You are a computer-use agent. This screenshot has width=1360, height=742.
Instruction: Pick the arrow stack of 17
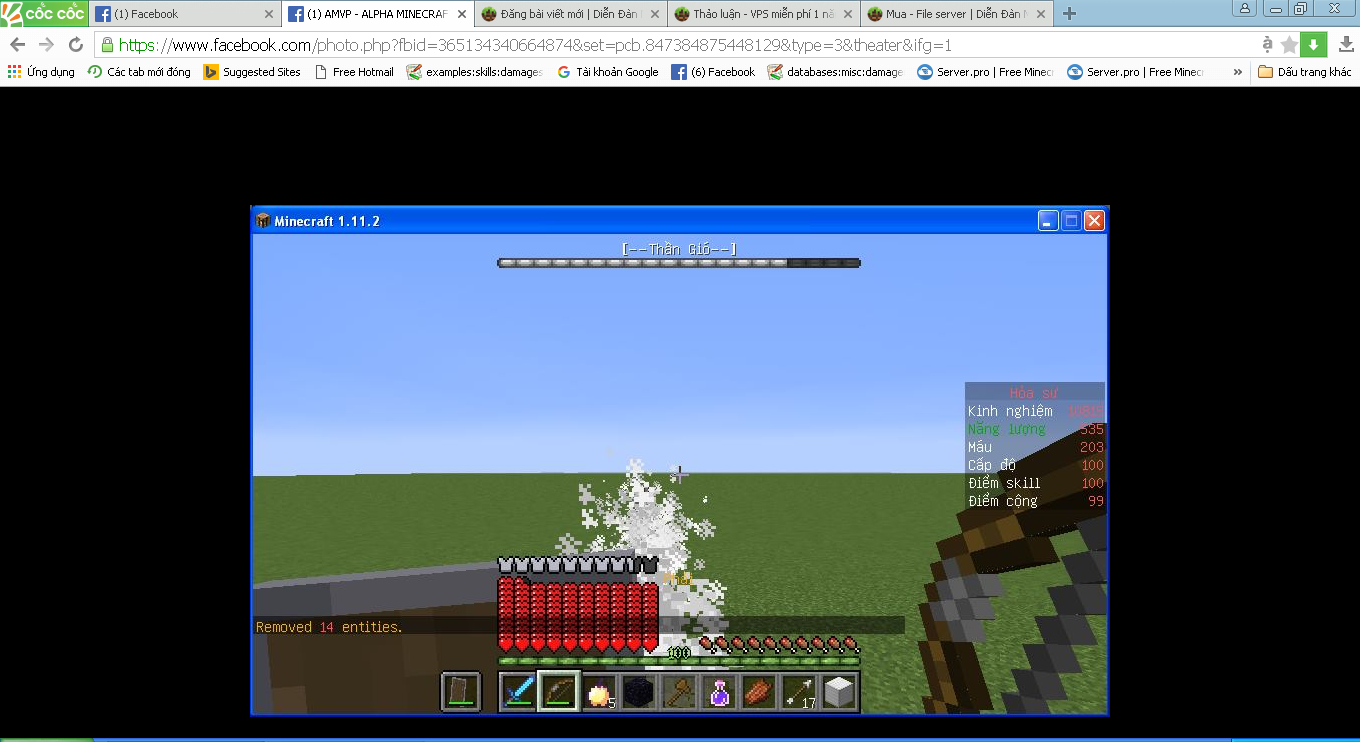pyautogui.click(x=799, y=691)
